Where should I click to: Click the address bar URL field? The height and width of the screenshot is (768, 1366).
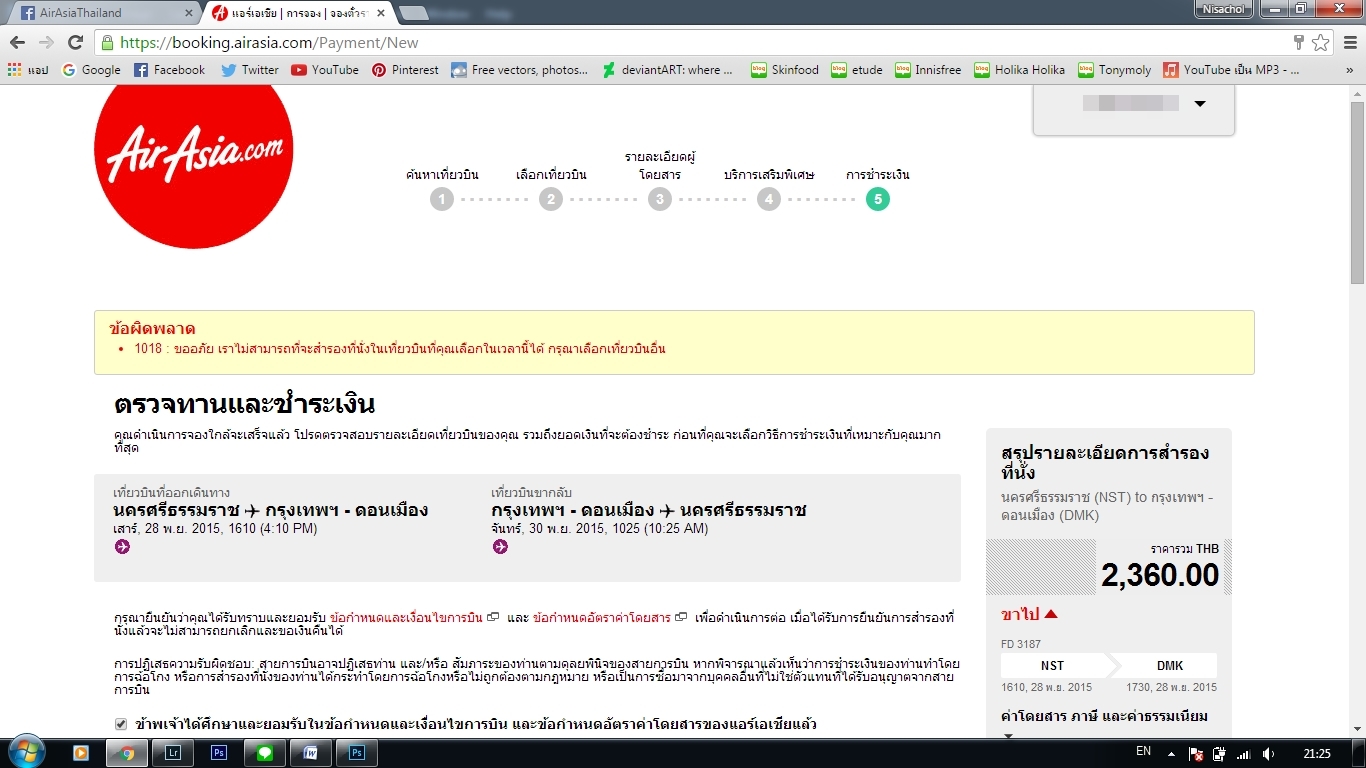(700, 43)
